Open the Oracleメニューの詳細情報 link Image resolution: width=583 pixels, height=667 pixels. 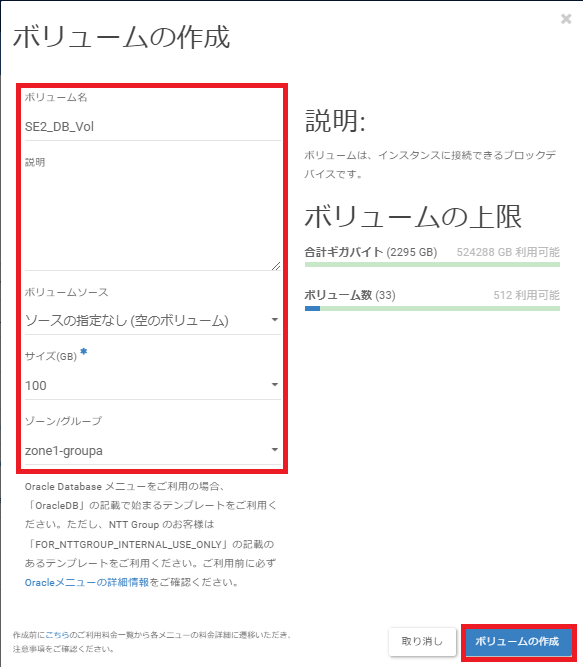pyautogui.click(x=87, y=582)
